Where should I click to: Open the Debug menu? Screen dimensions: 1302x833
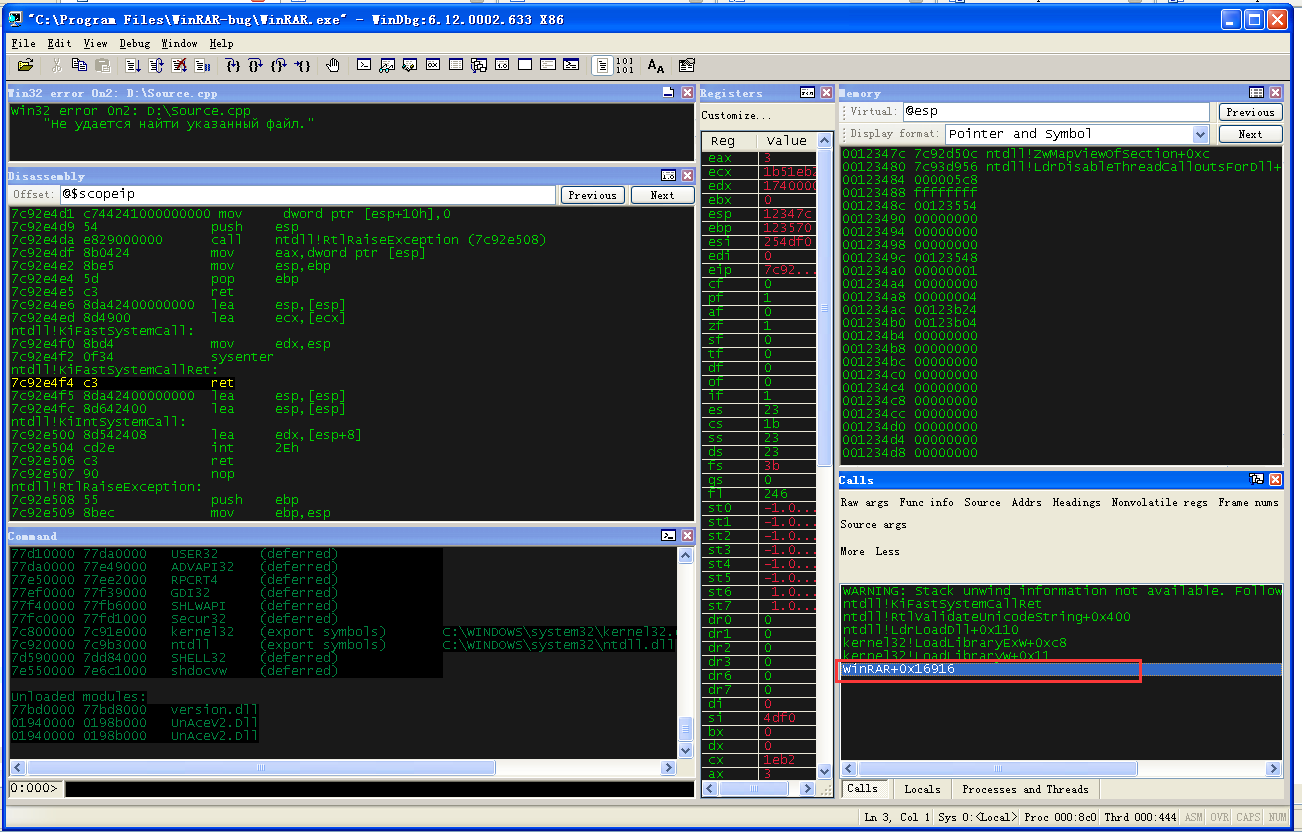(x=135, y=43)
